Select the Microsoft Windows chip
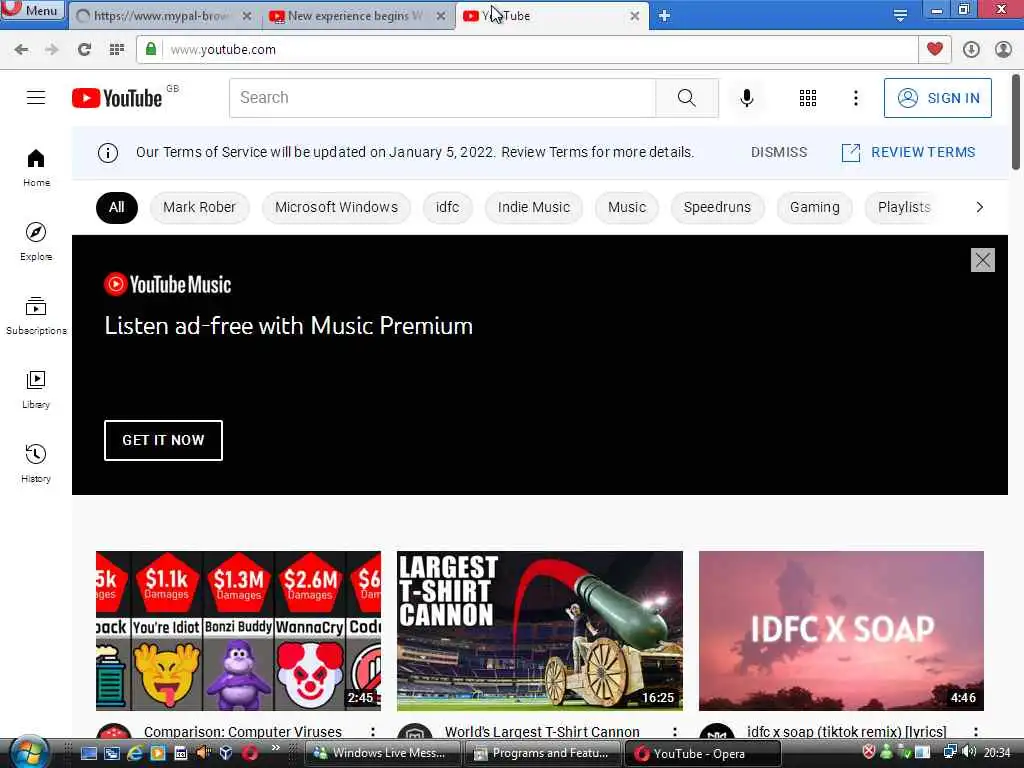Screen dimensions: 1024x768 pyautogui.click(x=336, y=208)
